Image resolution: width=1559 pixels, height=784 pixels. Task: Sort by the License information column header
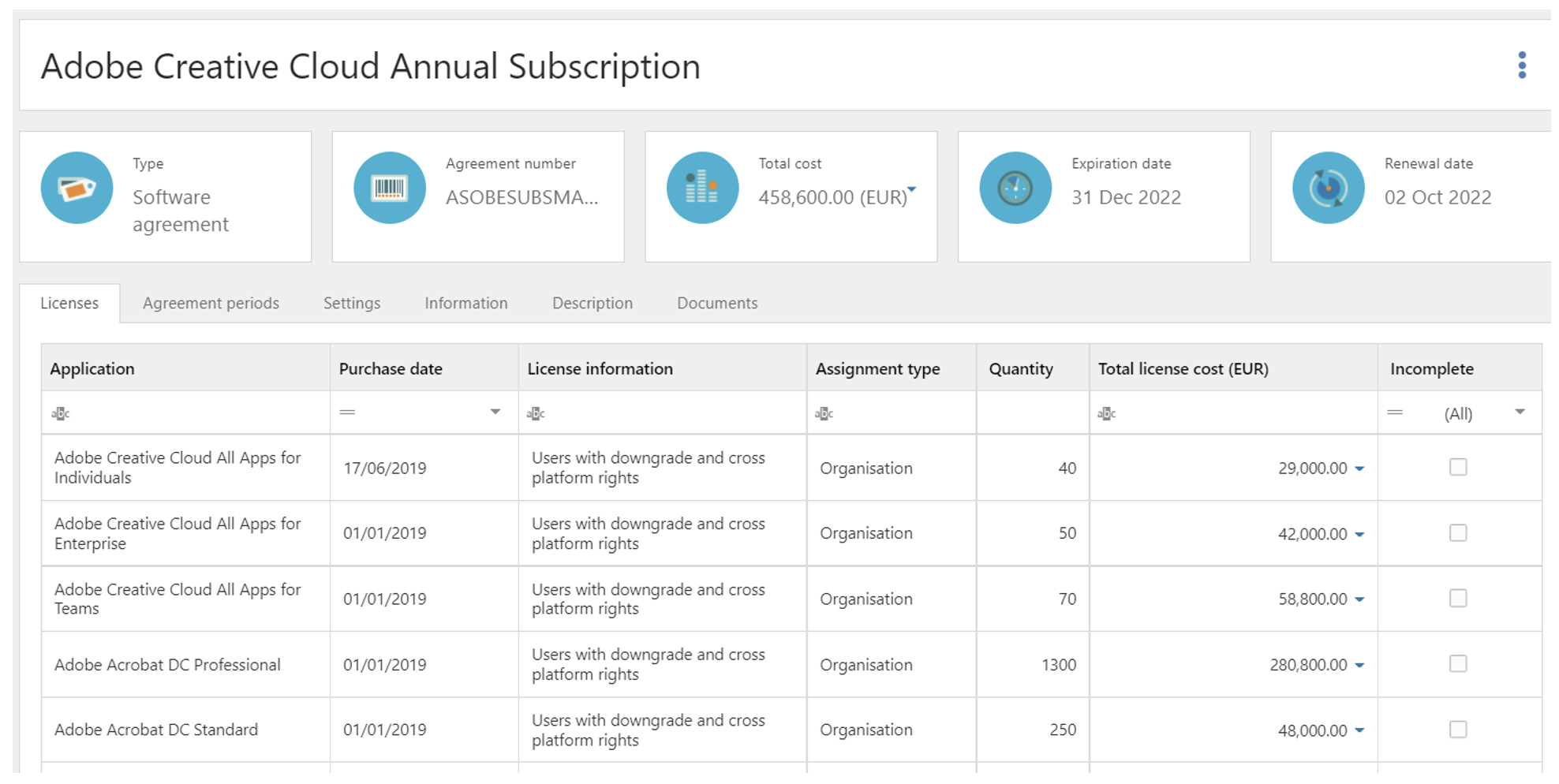pyautogui.click(x=663, y=368)
